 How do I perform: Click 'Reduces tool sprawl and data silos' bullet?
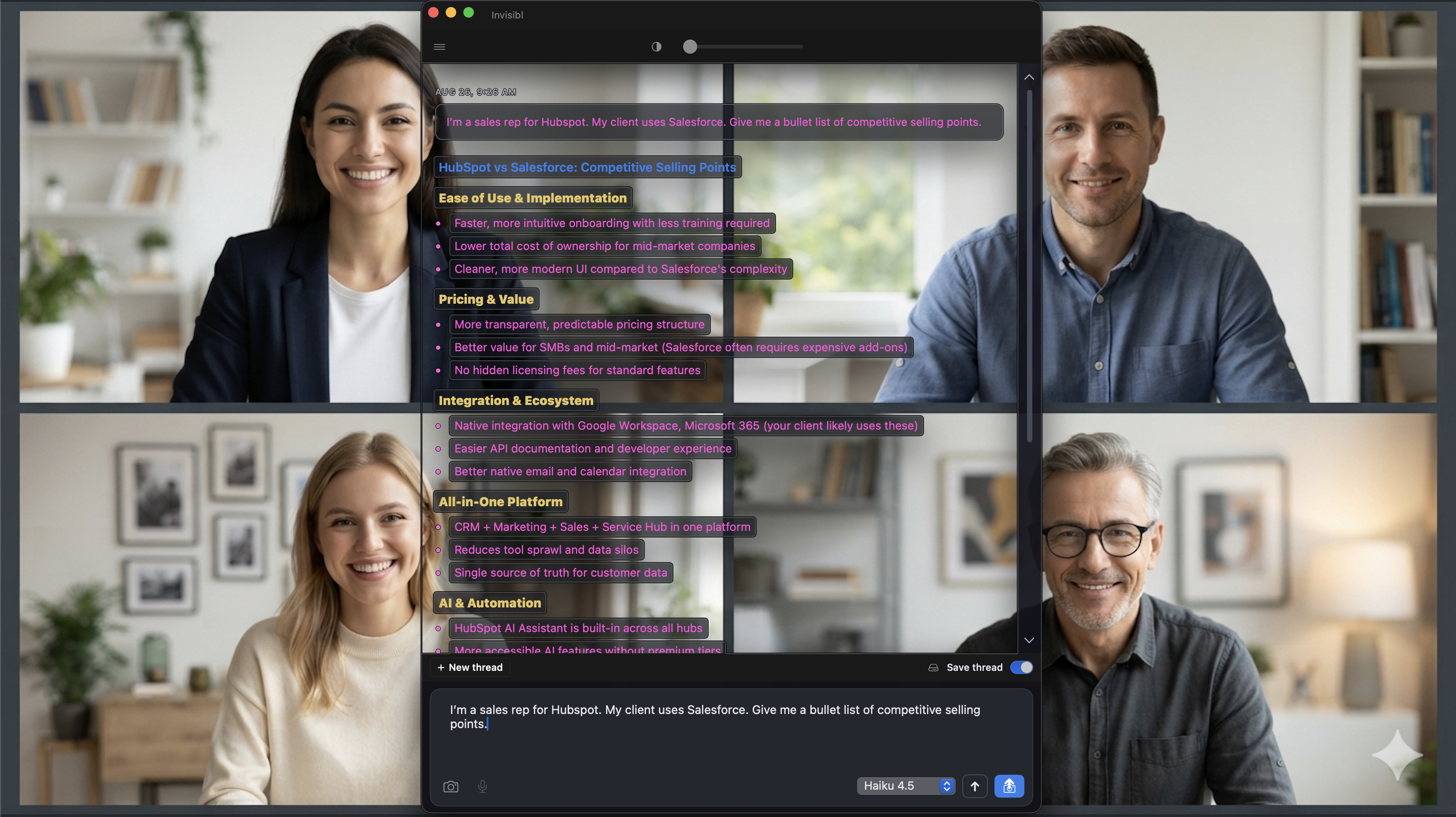click(546, 550)
